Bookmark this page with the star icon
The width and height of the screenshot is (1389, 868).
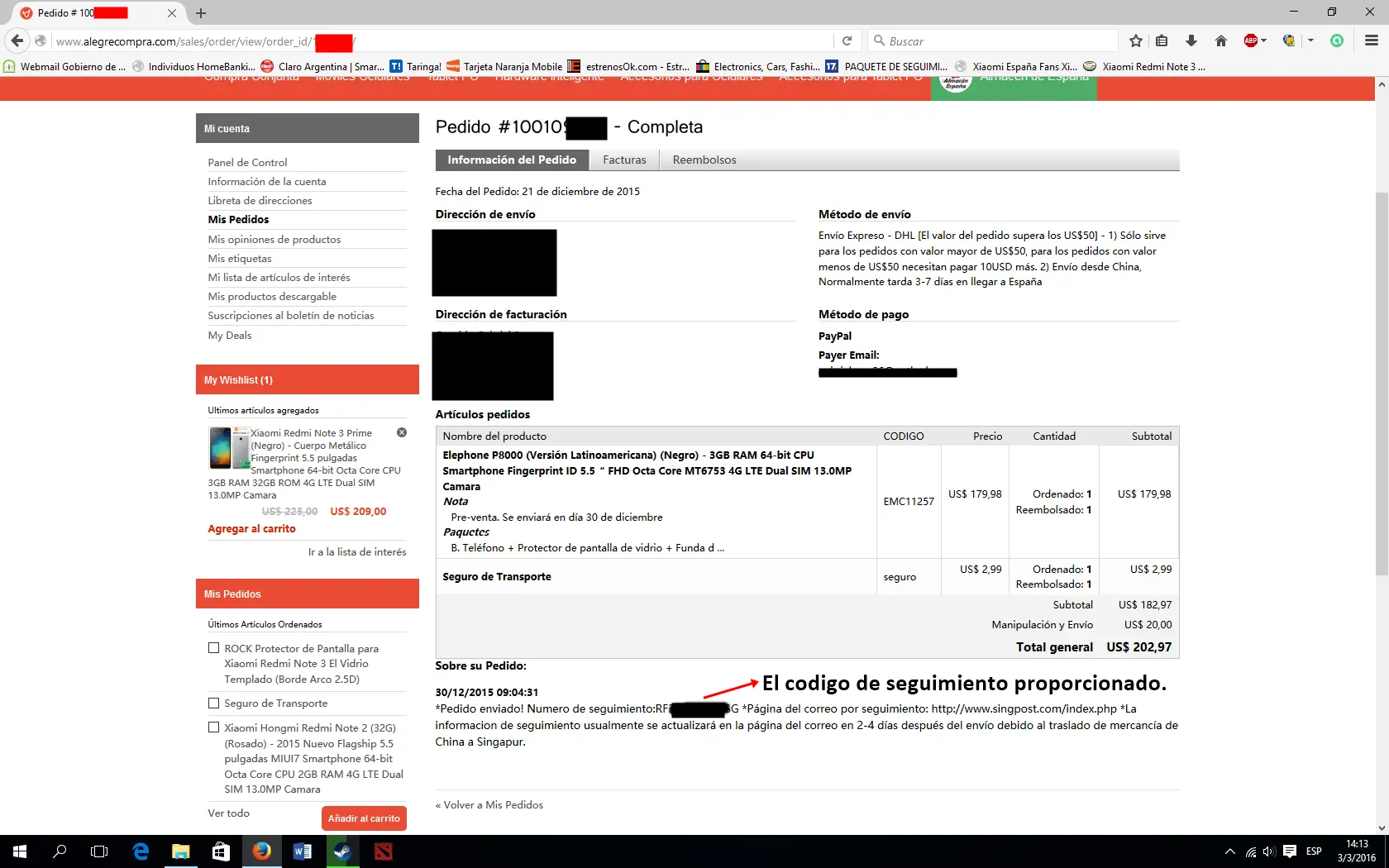click(x=1136, y=41)
